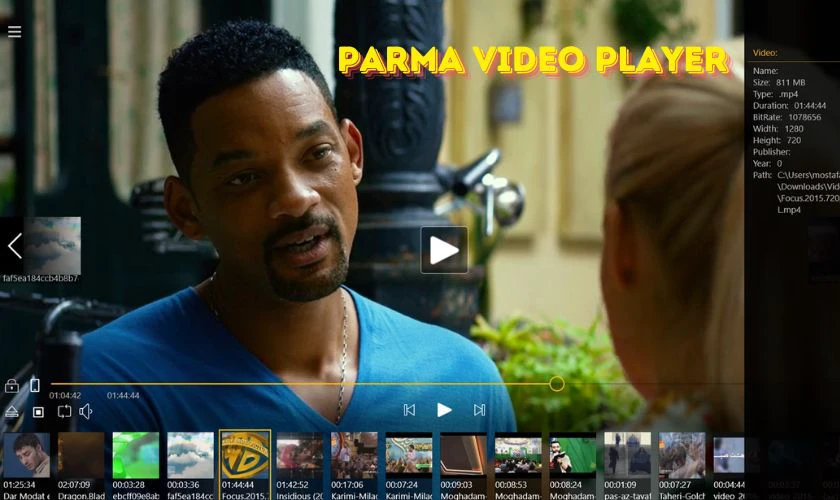Viewport: 840px width, 500px height.
Task: Open the faf5ea184ccb4b8b7 cloud preview thumbnail
Action: pos(52,245)
